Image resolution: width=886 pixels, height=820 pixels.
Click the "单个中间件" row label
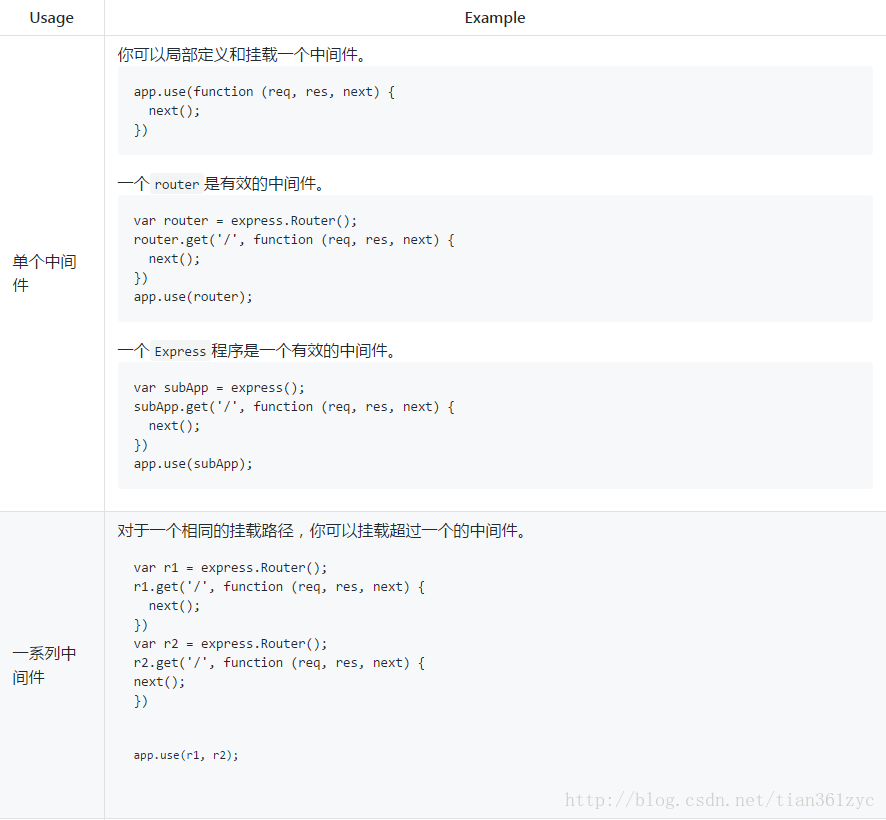pyautogui.click(x=45, y=273)
